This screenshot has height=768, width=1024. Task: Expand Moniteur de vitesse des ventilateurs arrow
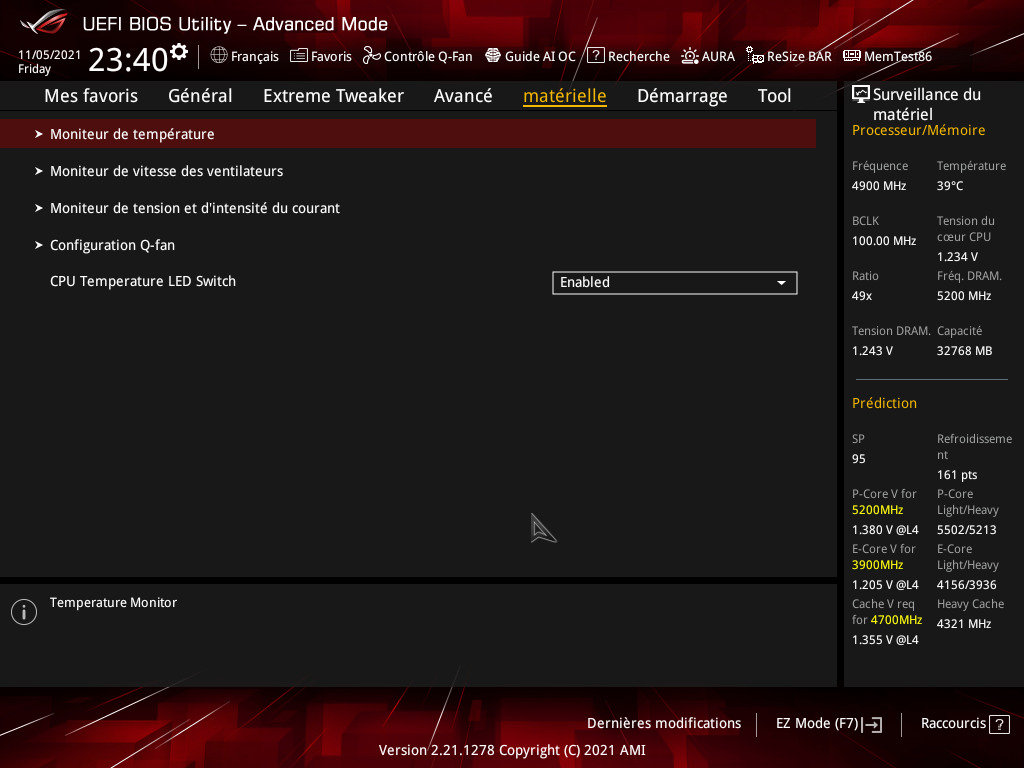[x=39, y=171]
